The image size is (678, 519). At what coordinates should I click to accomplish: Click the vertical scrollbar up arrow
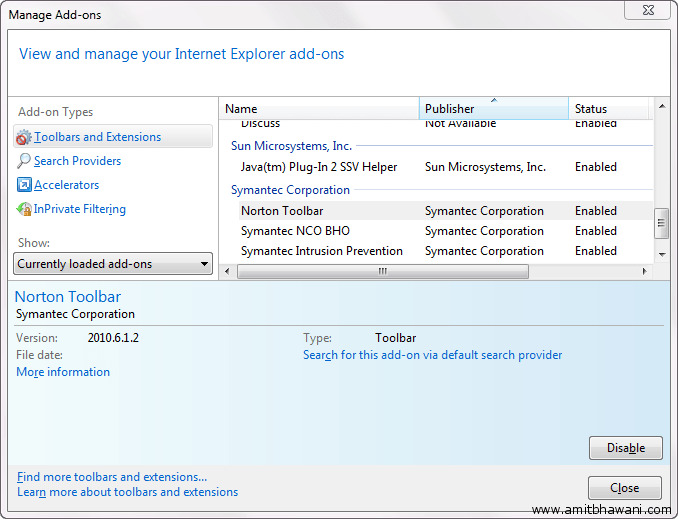pyautogui.click(x=662, y=106)
